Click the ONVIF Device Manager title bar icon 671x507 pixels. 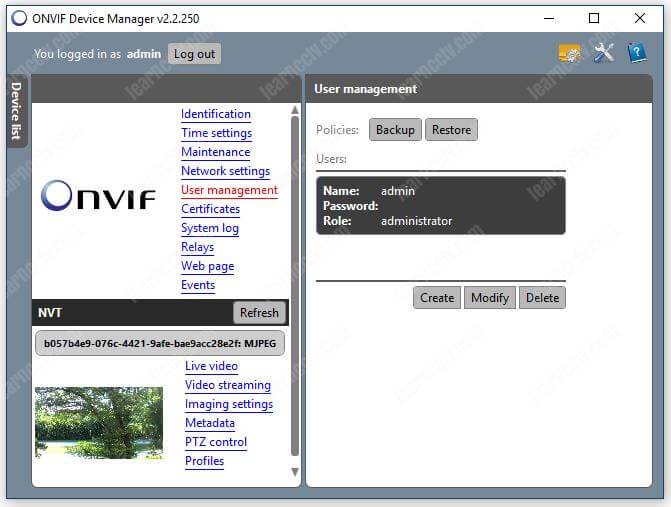click(19, 18)
